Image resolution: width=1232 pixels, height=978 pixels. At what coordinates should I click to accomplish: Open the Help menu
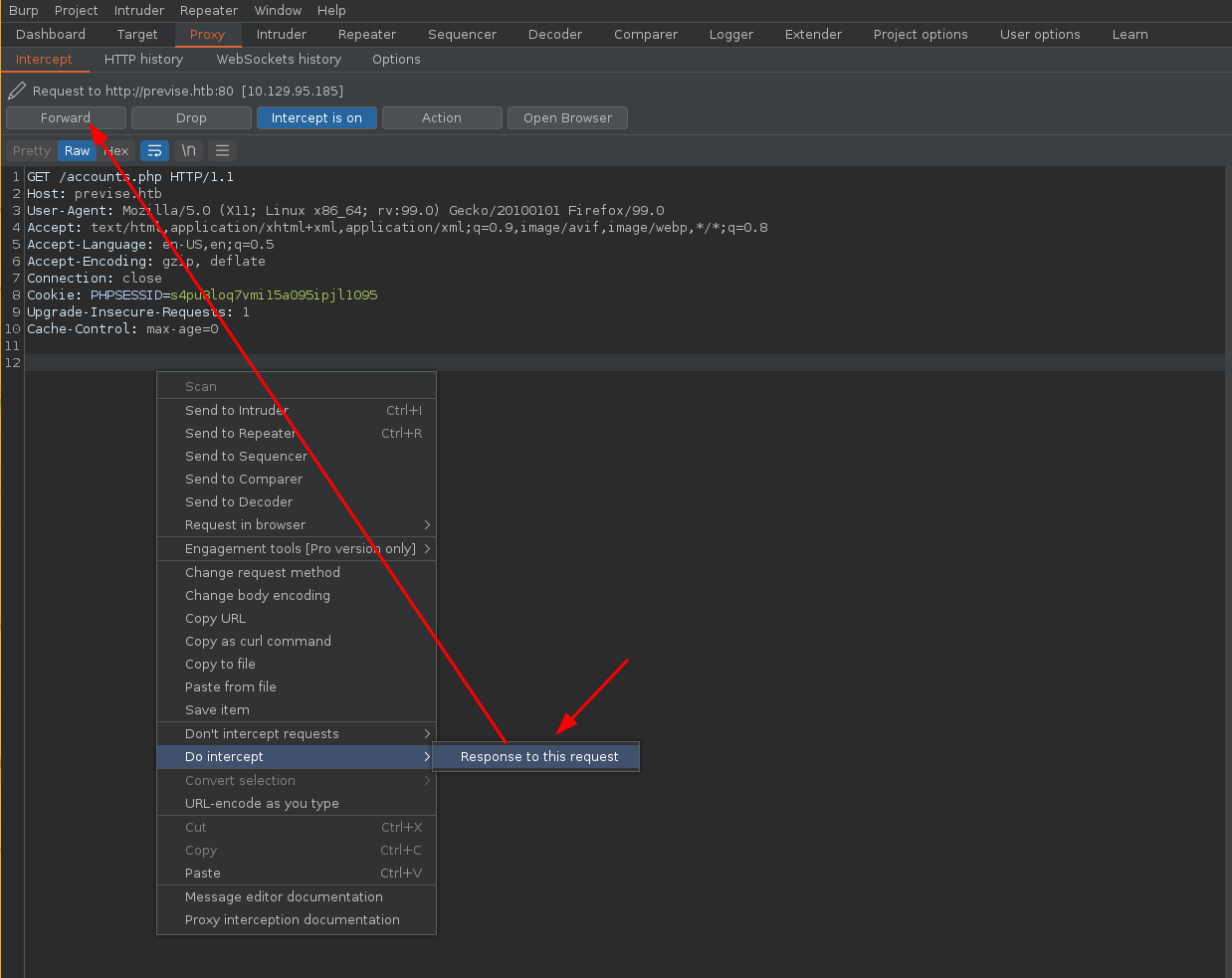pyautogui.click(x=331, y=11)
